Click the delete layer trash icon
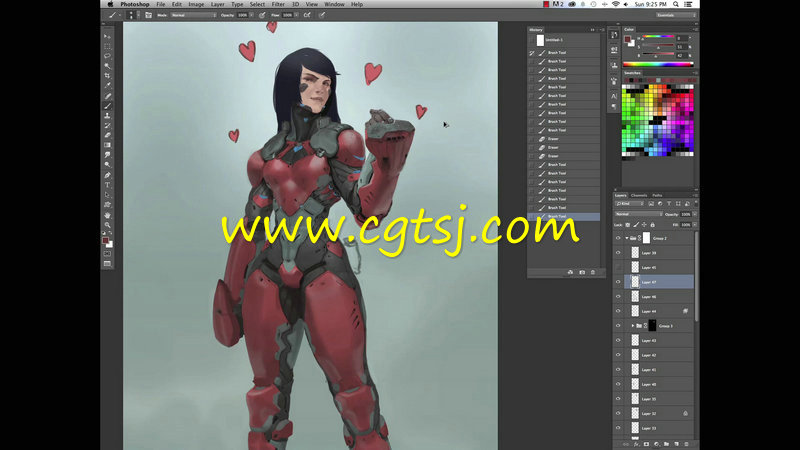The height and width of the screenshot is (450, 800). (686, 444)
